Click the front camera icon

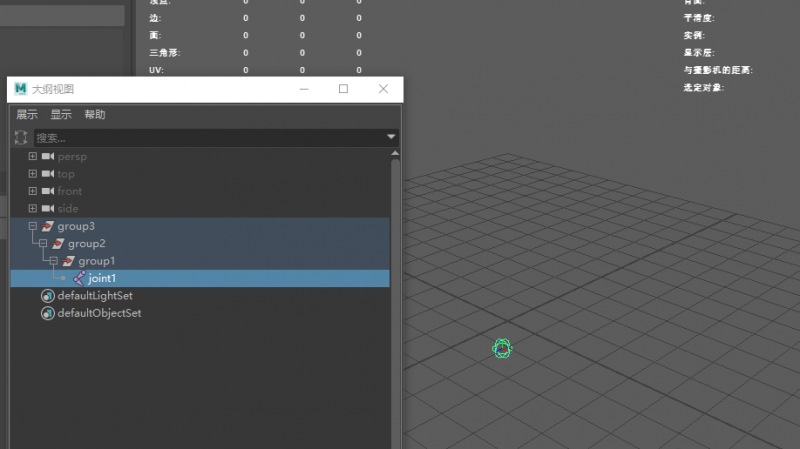click(x=48, y=191)
